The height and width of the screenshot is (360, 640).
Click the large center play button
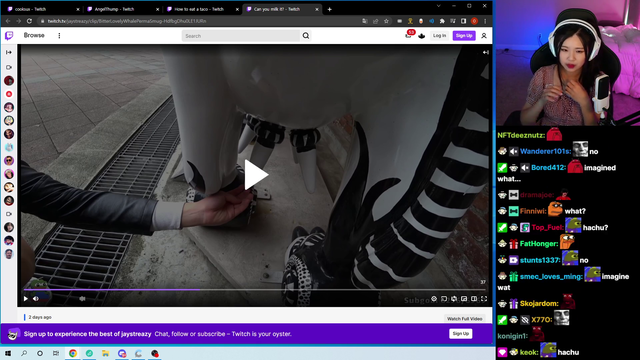[x=256, y=175]
